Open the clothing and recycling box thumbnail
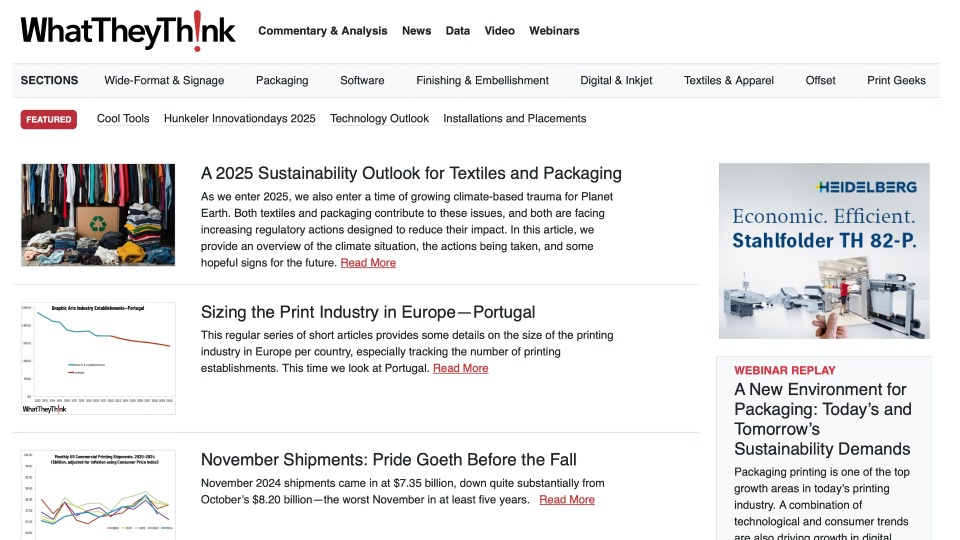 tap(98, 215)
